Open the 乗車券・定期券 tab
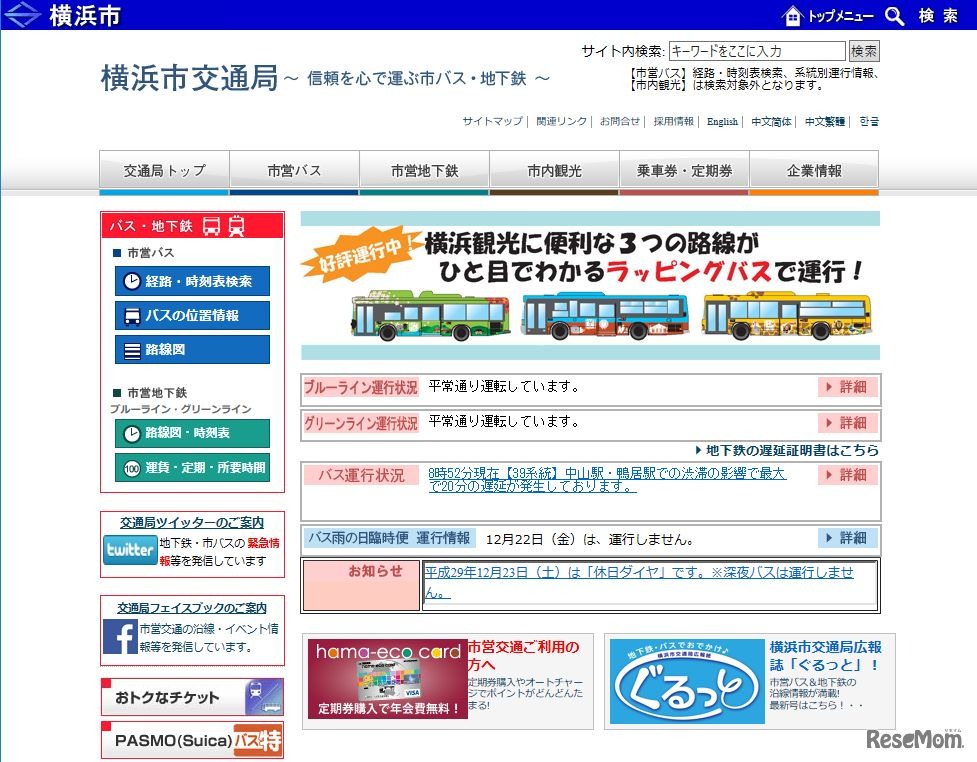The height and width of the screenshot is (762, 977). (684, 170)
